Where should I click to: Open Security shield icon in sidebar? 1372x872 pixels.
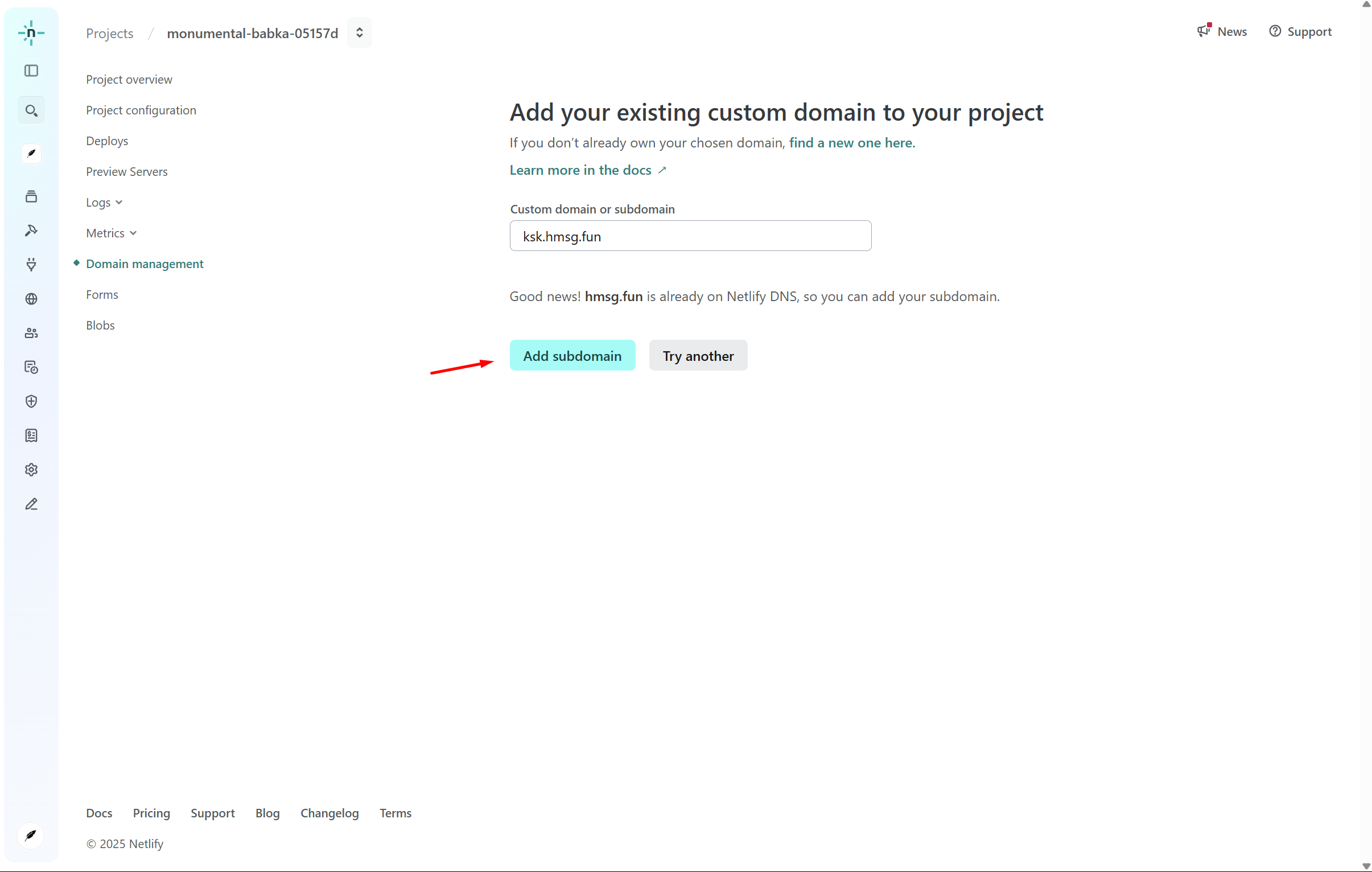tap(31, 401)
